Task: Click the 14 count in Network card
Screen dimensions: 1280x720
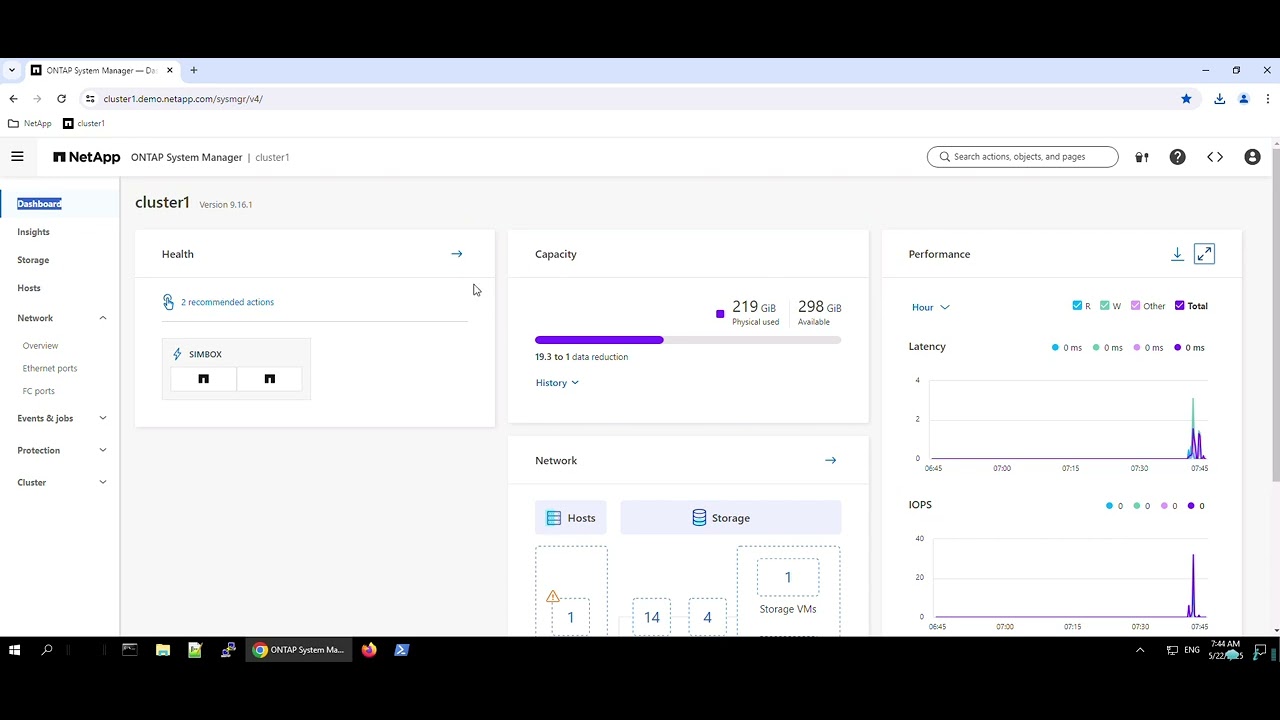Action: (652, 617)
